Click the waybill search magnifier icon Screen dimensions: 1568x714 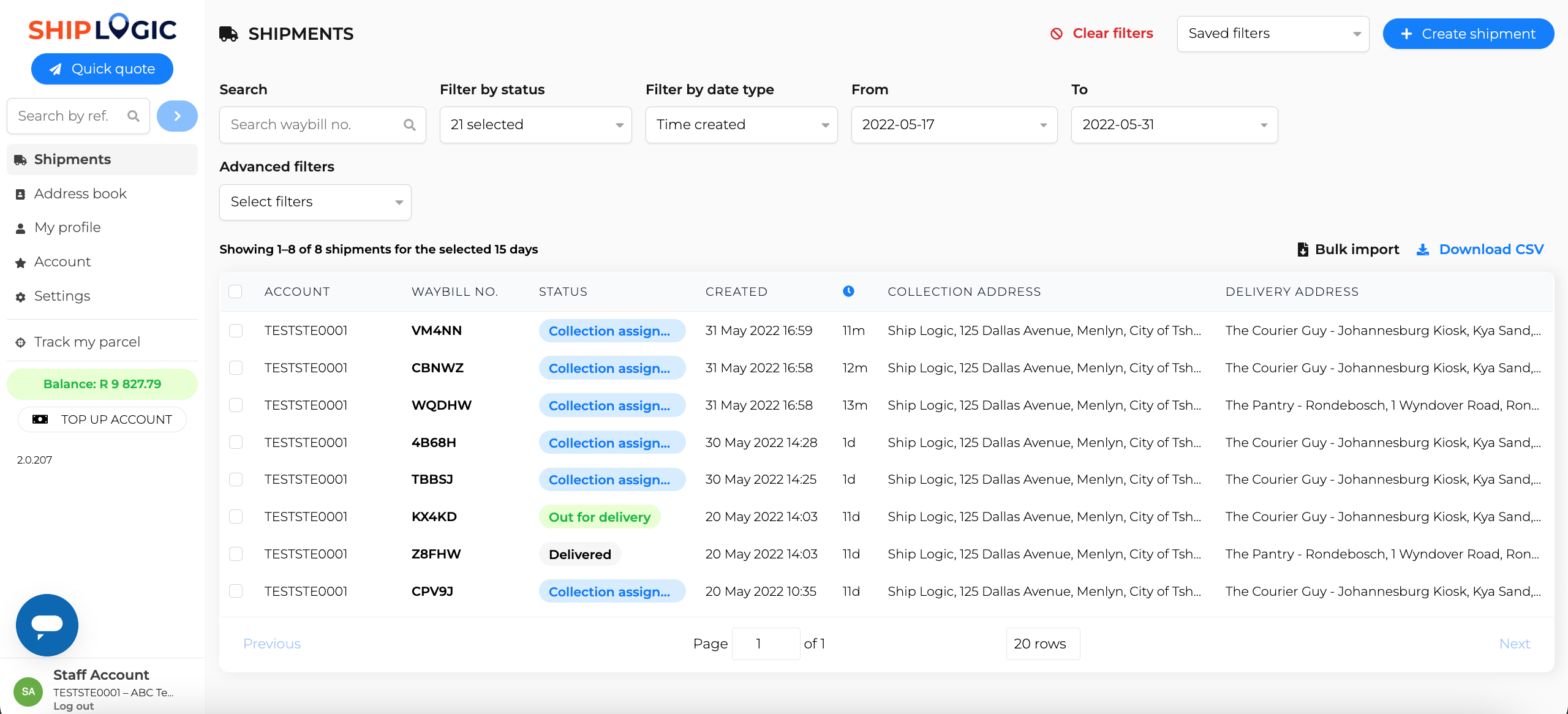[x=410, y=125]
